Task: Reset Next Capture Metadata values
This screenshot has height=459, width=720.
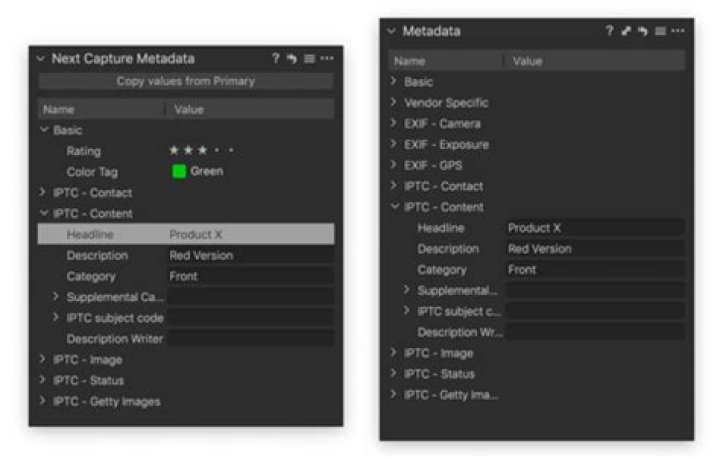Action: tap(292, 59)
